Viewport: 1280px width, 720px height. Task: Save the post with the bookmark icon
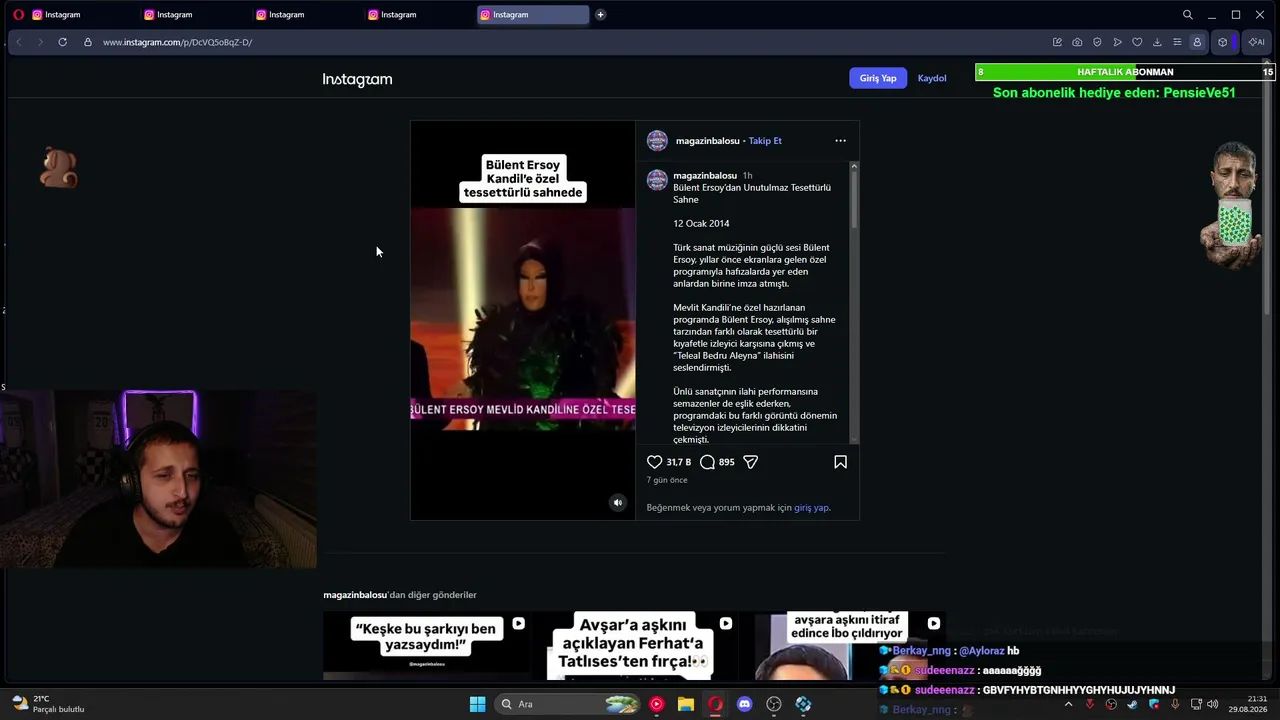tap(840, 462)
